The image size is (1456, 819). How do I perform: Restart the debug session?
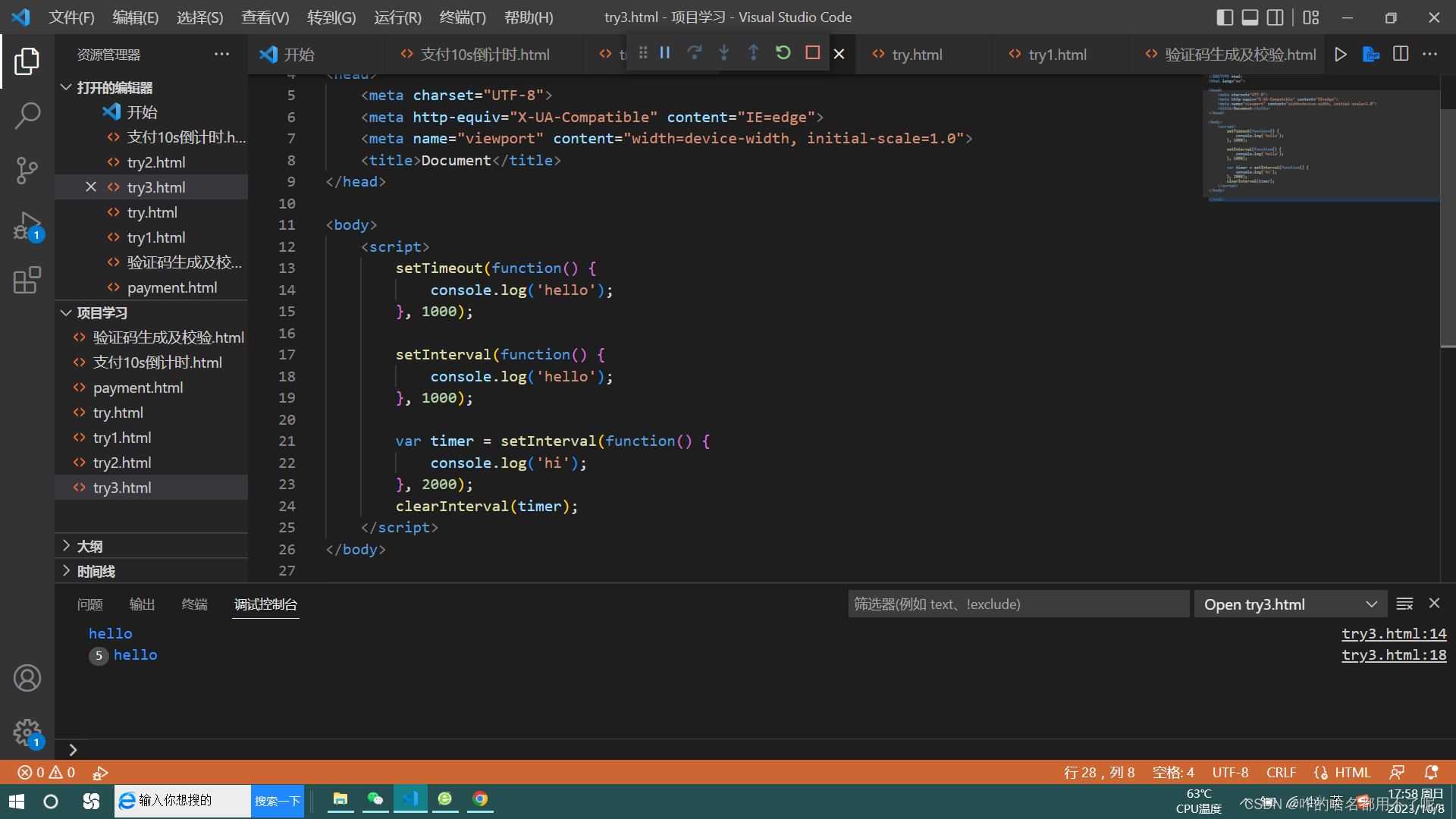[x=783, y=52]
